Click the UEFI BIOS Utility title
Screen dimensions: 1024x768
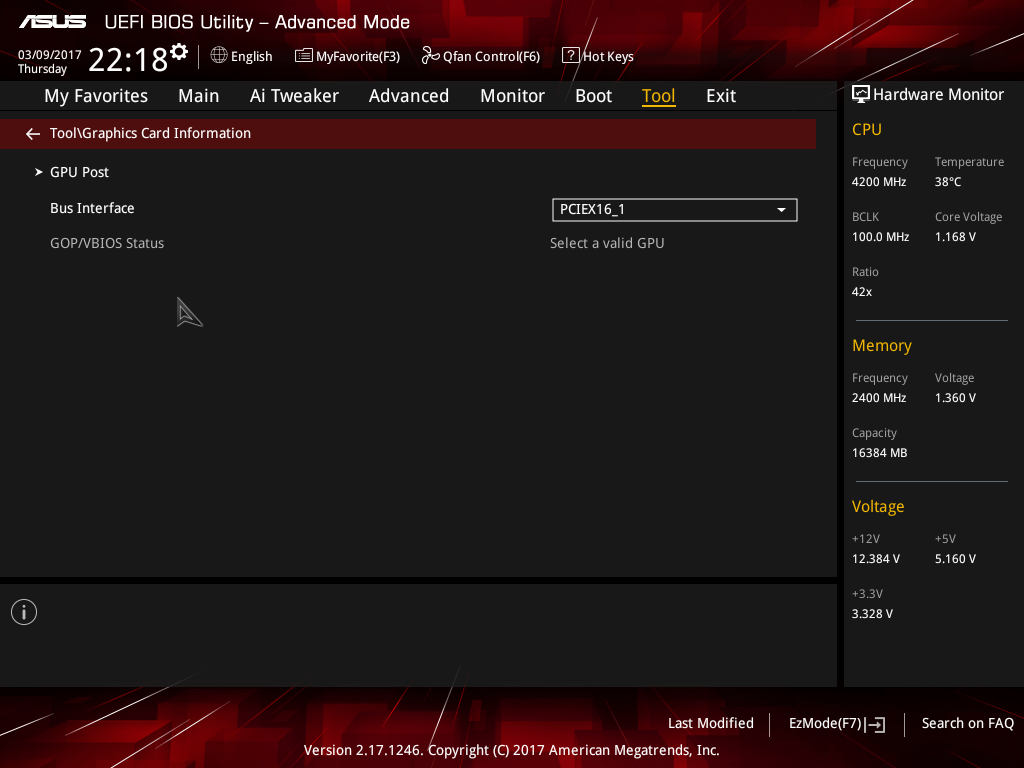point(257,22)
